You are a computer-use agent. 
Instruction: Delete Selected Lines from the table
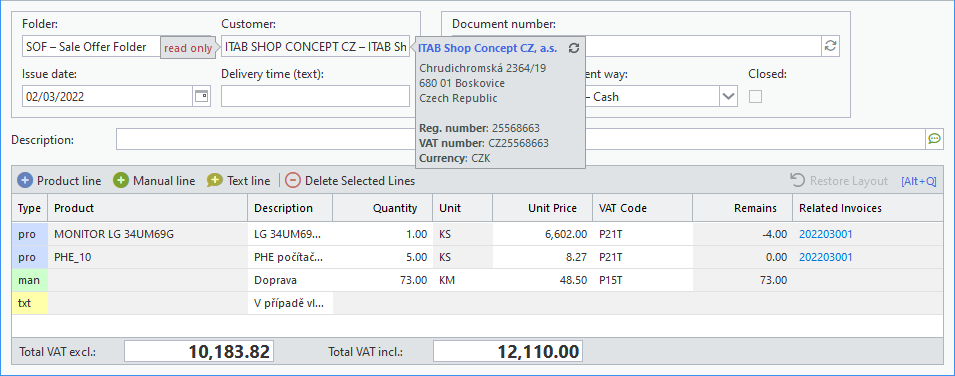(350, 180)
